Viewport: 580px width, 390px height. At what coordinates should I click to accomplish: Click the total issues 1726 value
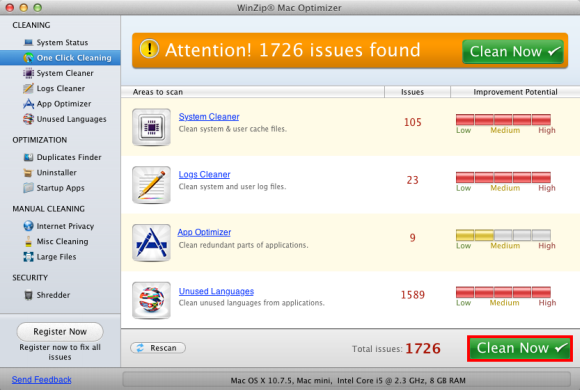click(423, 348)
